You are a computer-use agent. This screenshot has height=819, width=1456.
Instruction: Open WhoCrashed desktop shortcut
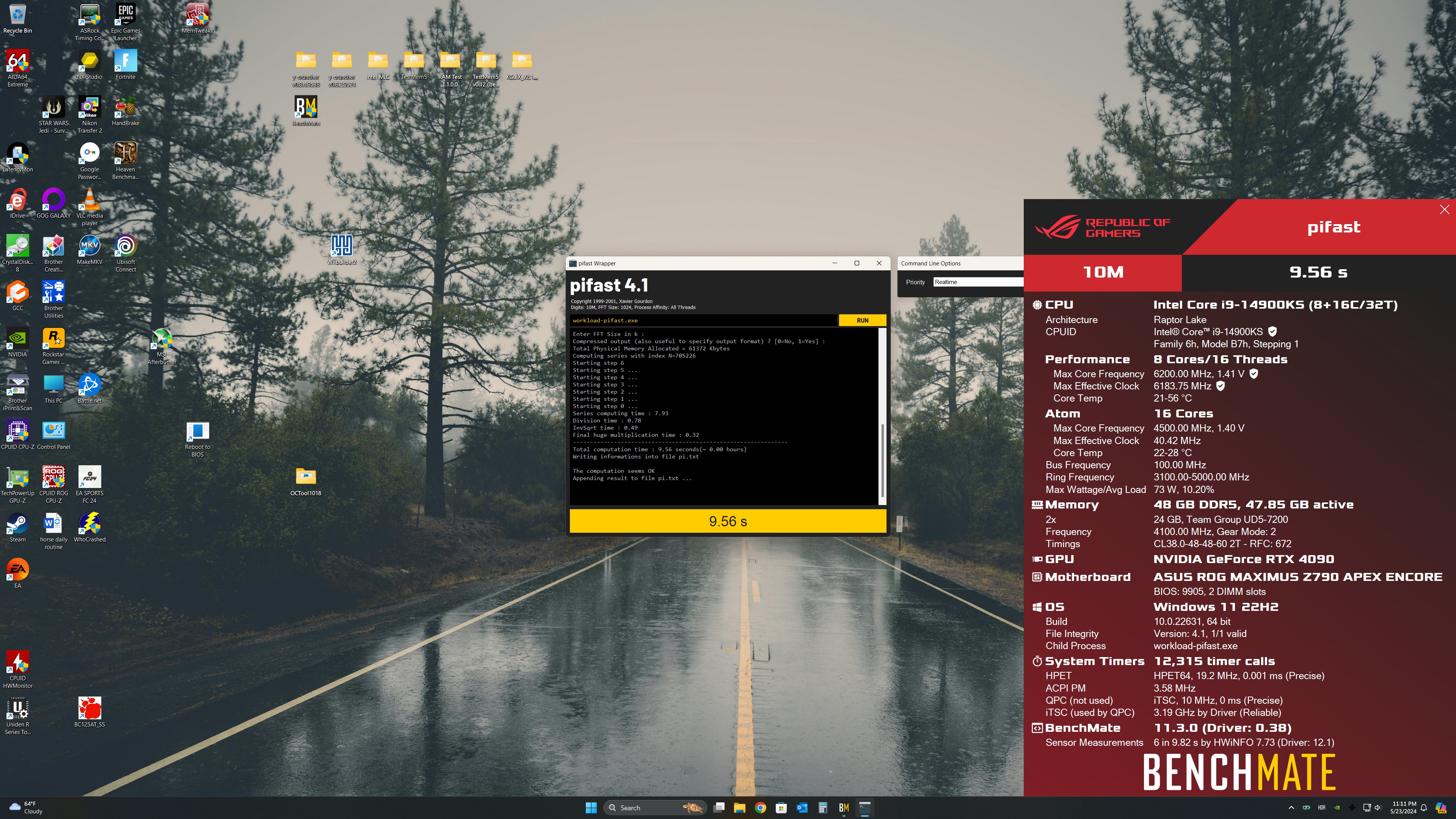pyautogui.click(x=89, y=527)
